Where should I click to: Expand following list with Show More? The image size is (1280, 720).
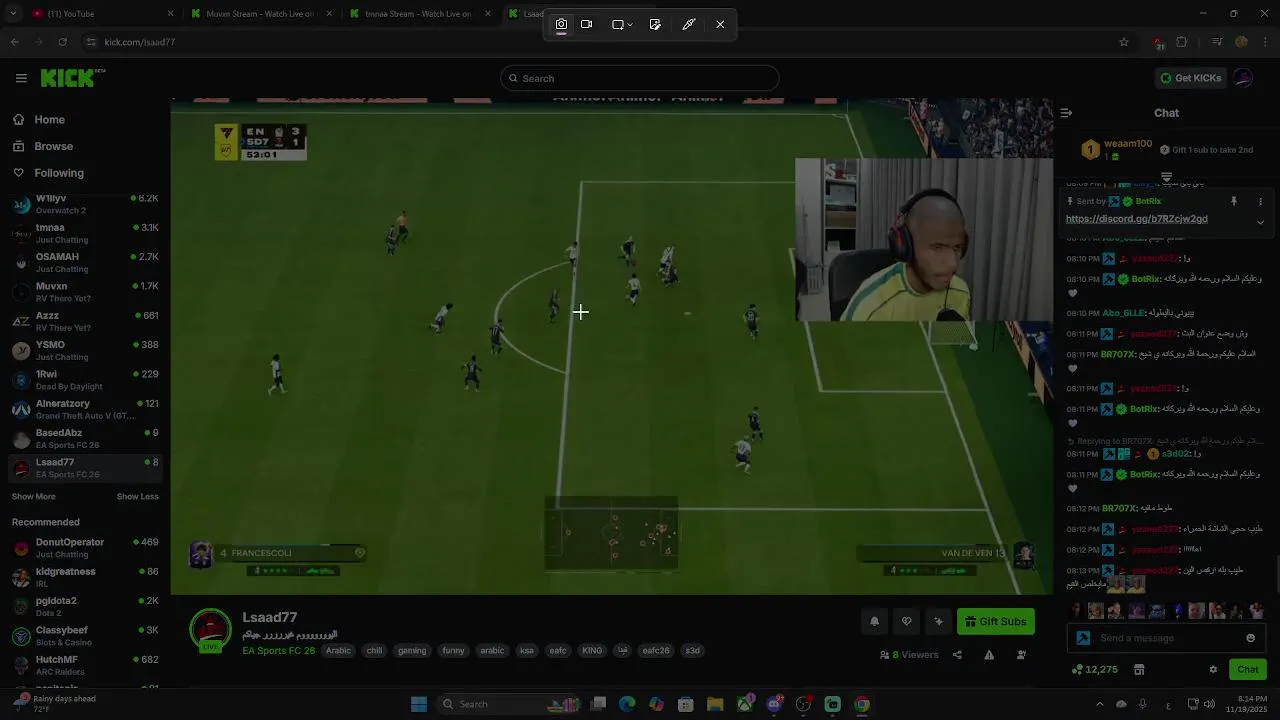pyautogui.click(x=34, y=497)
